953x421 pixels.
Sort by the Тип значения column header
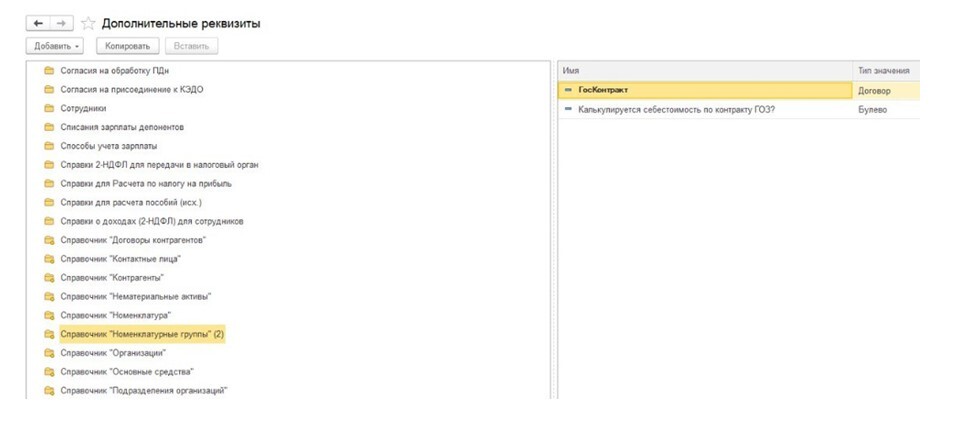click(886, 70)
